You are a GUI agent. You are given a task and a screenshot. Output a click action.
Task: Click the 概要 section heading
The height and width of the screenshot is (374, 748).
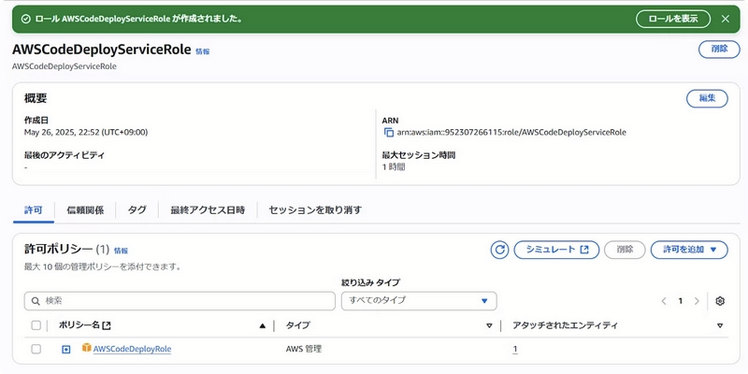click(x=36, y=99)
